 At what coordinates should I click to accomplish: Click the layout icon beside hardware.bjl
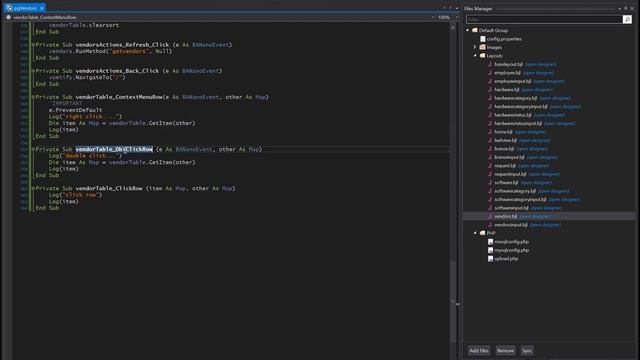tap(490, 89)
